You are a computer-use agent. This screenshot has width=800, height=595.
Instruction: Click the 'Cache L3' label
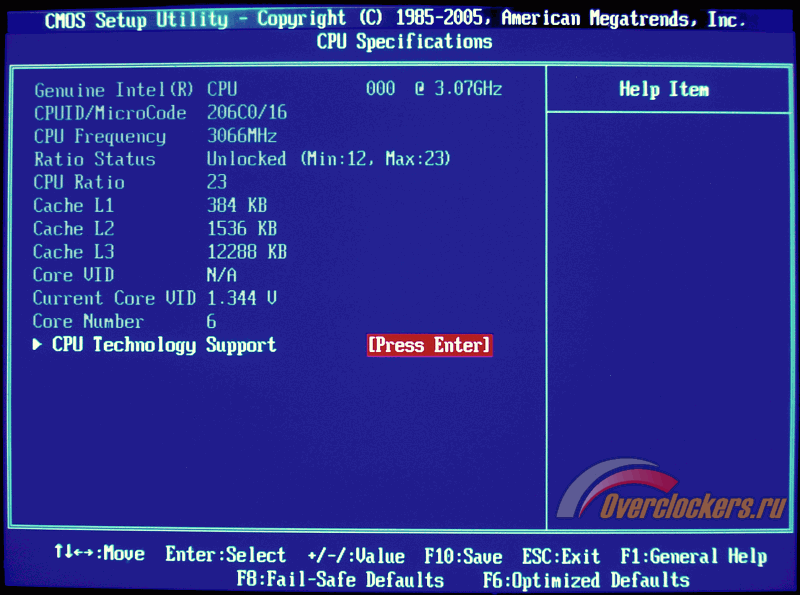pos(73,252)
